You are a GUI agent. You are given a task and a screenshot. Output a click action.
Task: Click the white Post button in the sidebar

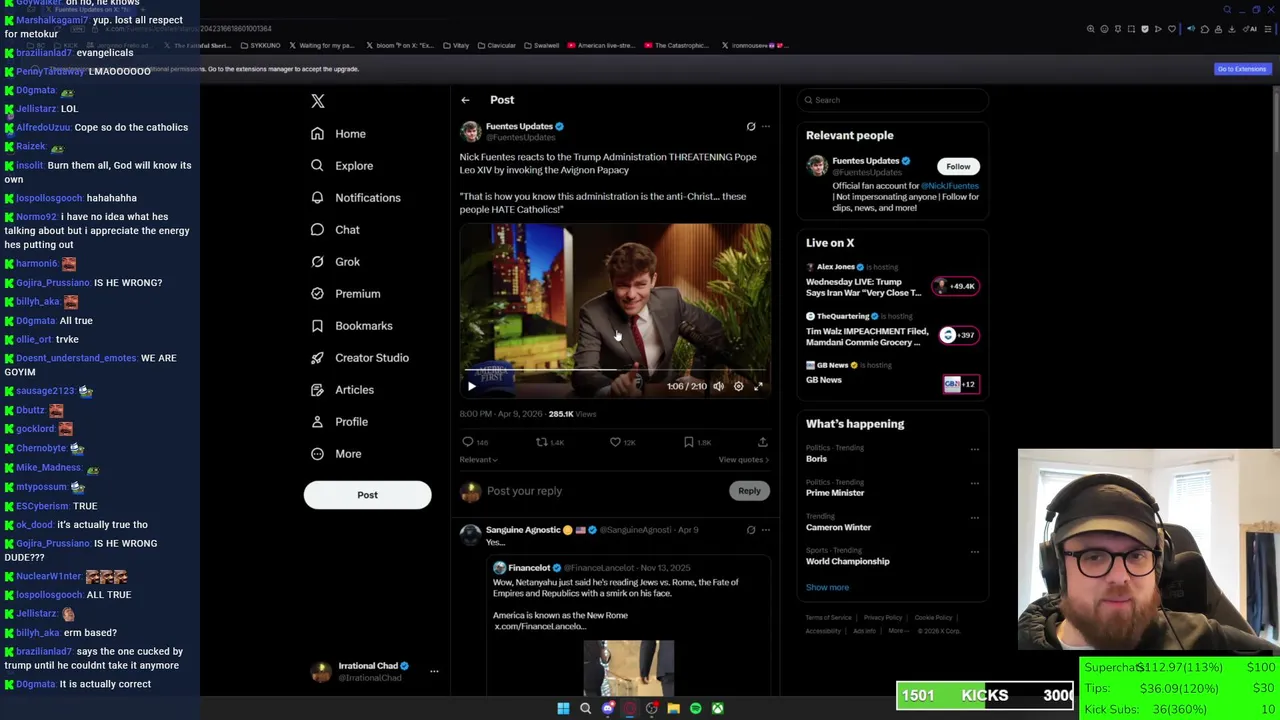click(367, 495)
